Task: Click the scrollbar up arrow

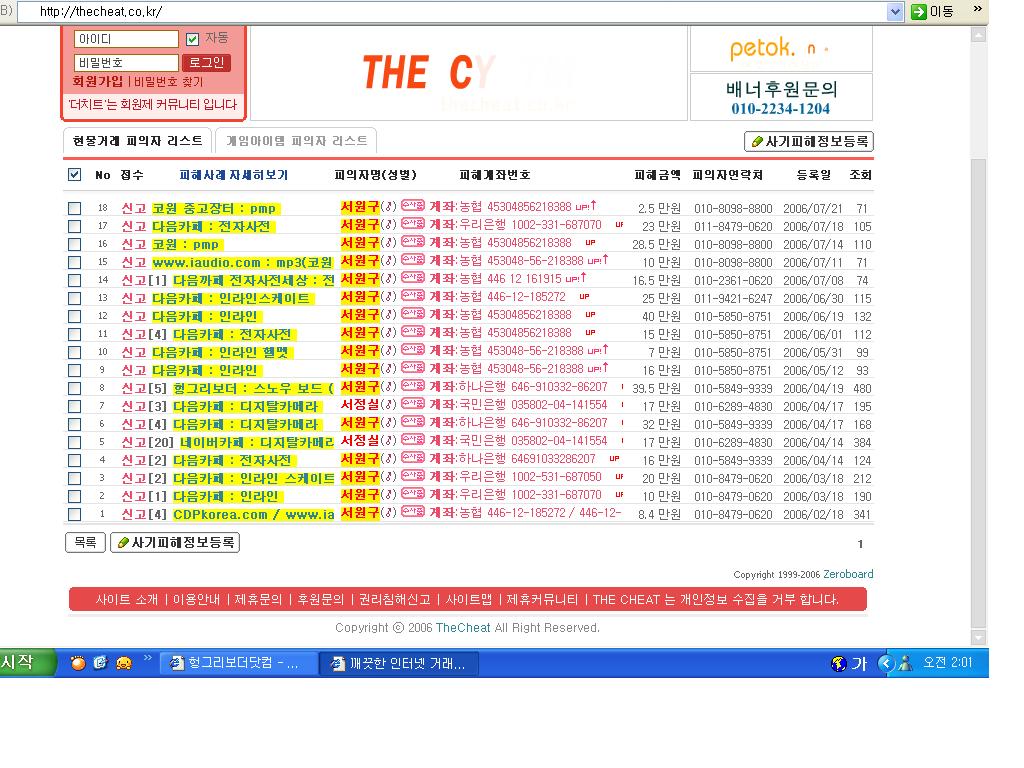Action: [978, 35]
